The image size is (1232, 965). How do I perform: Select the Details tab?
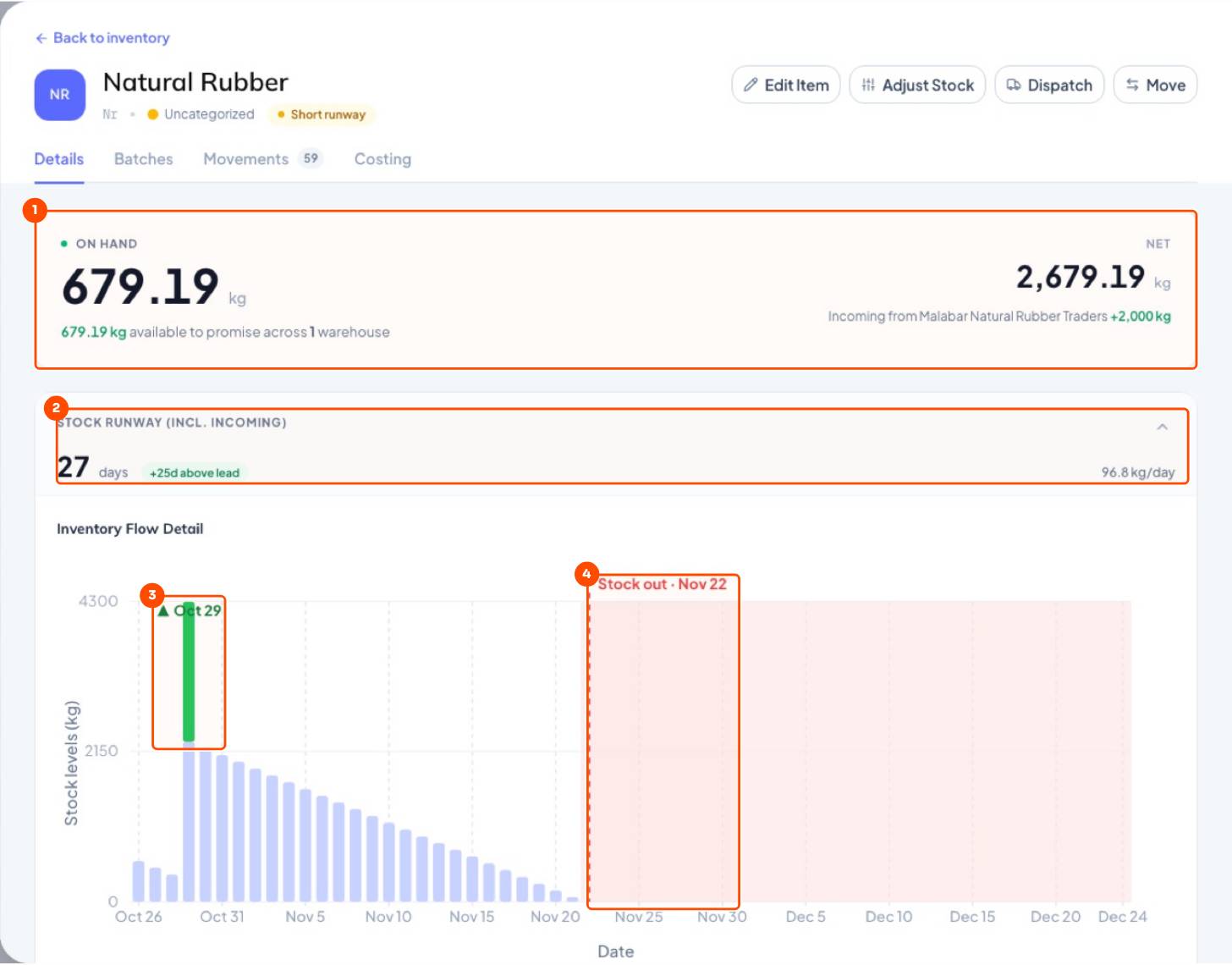[x=59, y=159]
